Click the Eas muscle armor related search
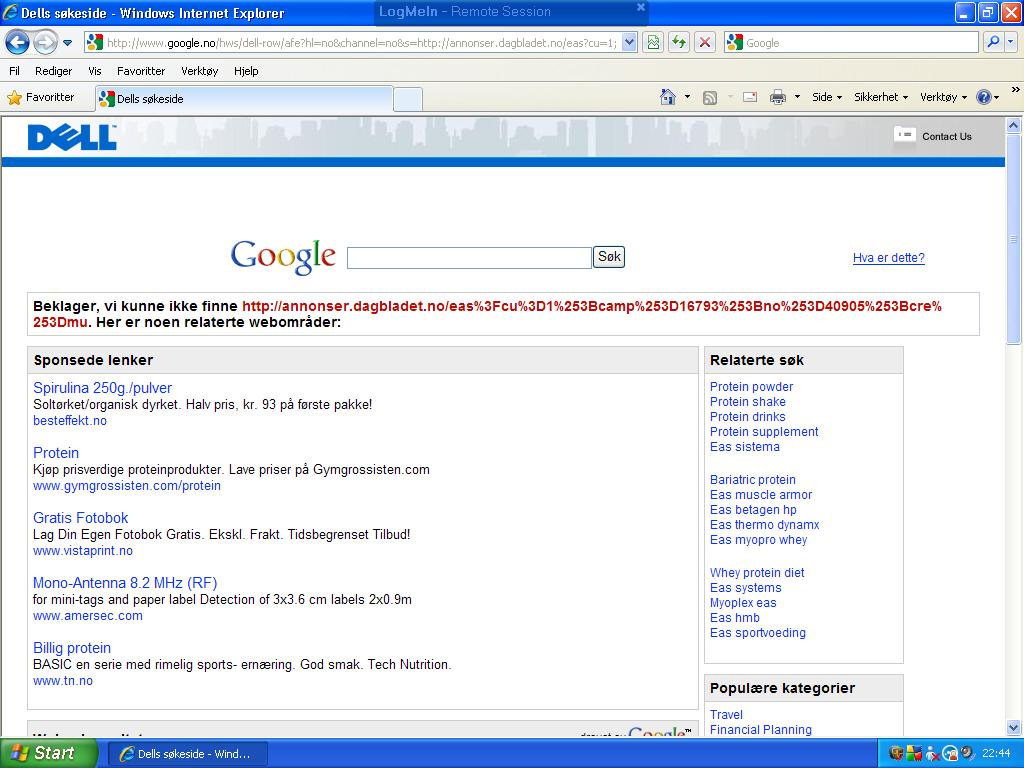Screen dimensions: 1024x768 coord(761,495)
